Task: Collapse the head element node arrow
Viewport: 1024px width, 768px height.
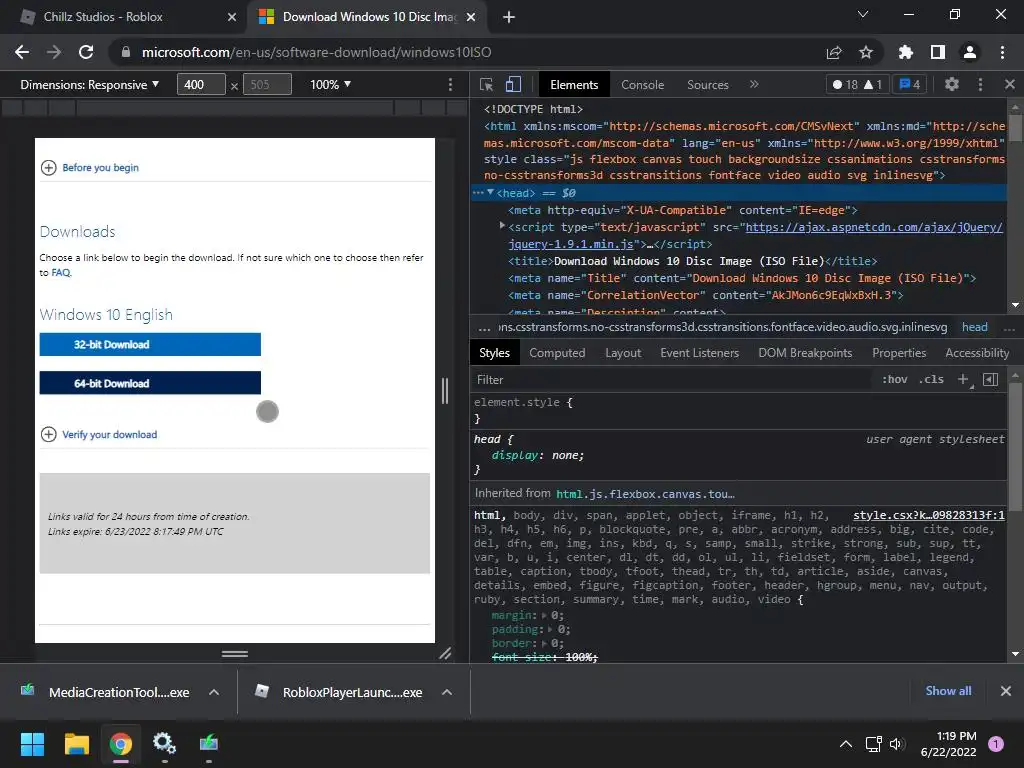Action: [x=490, y=192]
